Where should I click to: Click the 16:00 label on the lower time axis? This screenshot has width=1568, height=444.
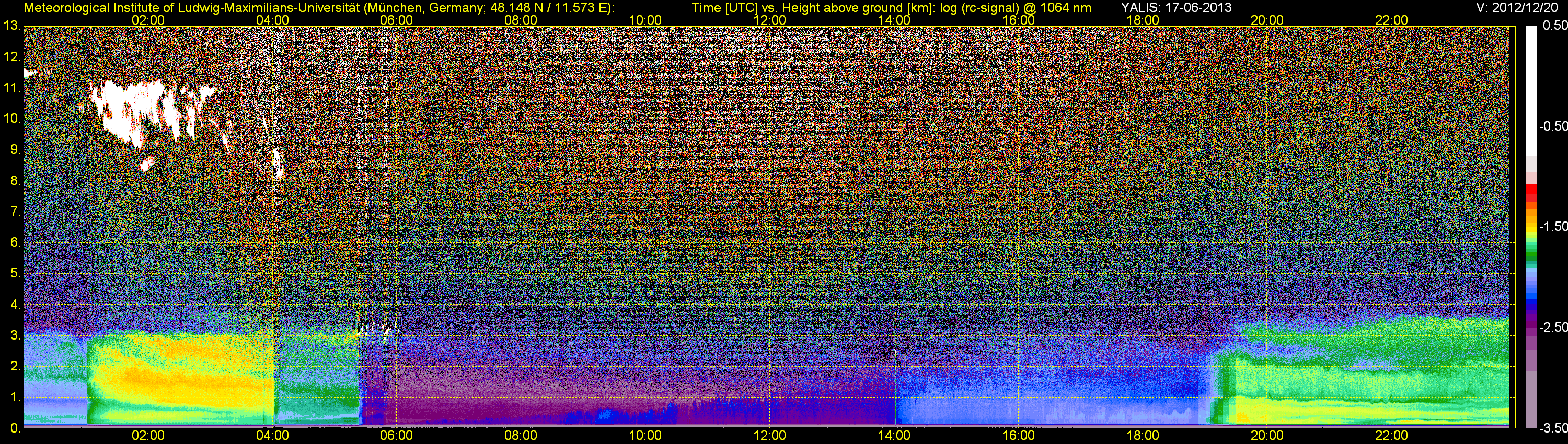coord(1018,436)
